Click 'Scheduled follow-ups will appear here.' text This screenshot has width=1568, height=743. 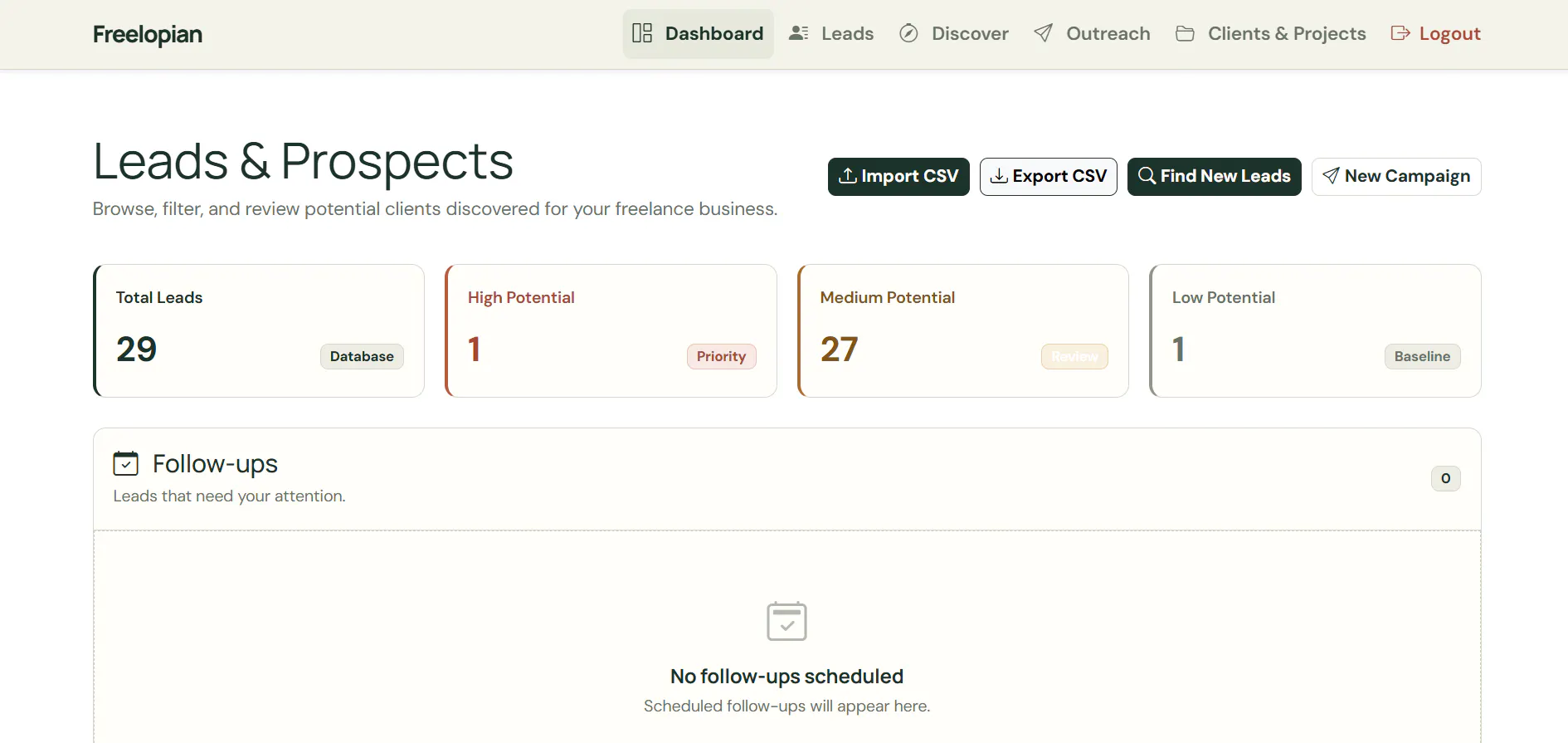click(x=787, y=706)
